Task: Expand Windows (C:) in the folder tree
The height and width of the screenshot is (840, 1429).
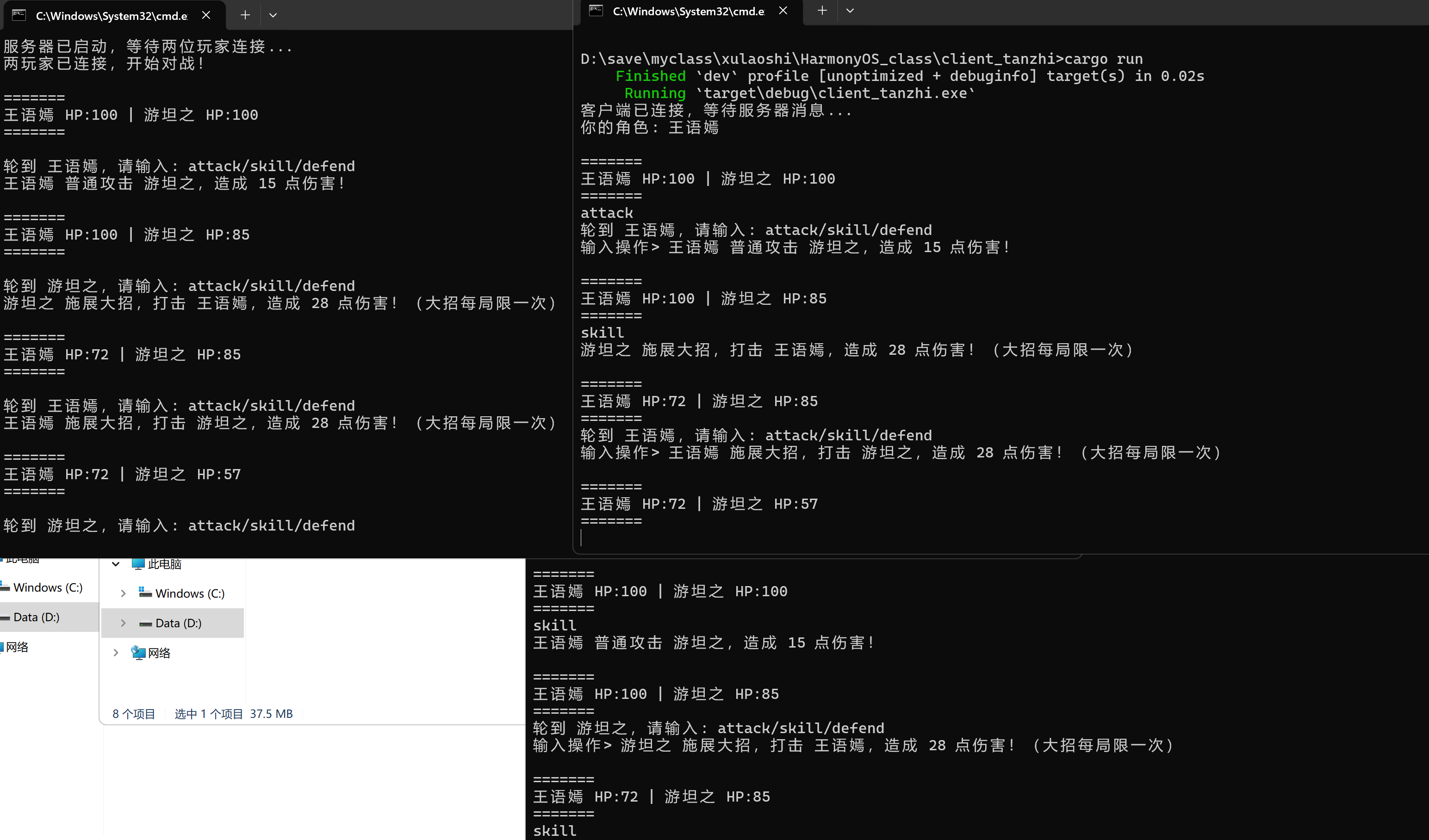Action: (124, 593)
